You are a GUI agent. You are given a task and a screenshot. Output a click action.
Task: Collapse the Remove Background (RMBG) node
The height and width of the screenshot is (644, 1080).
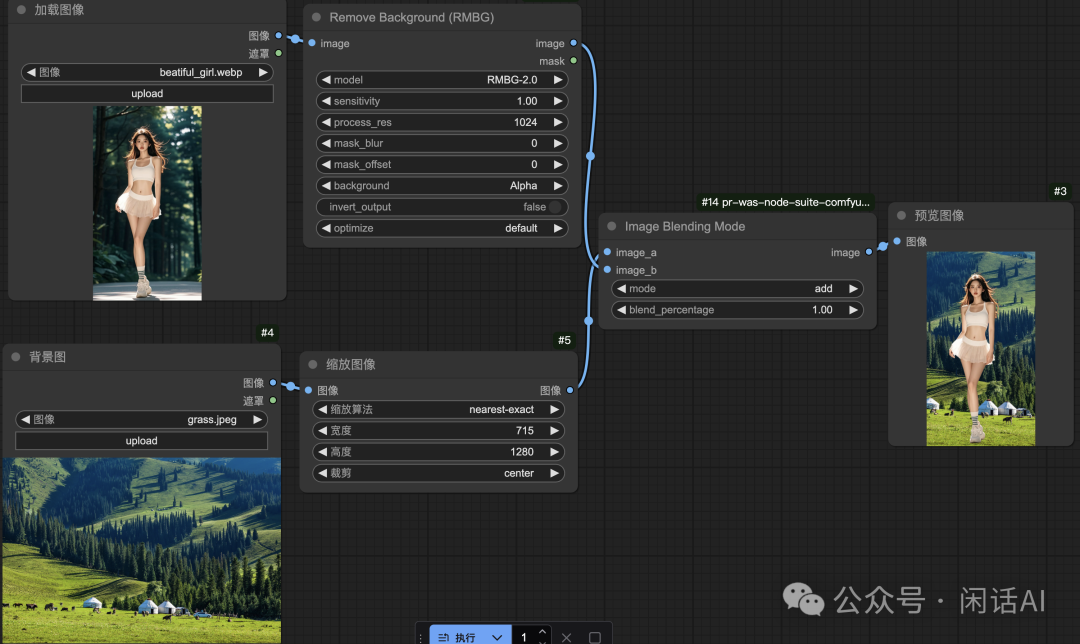click(317, 17)
